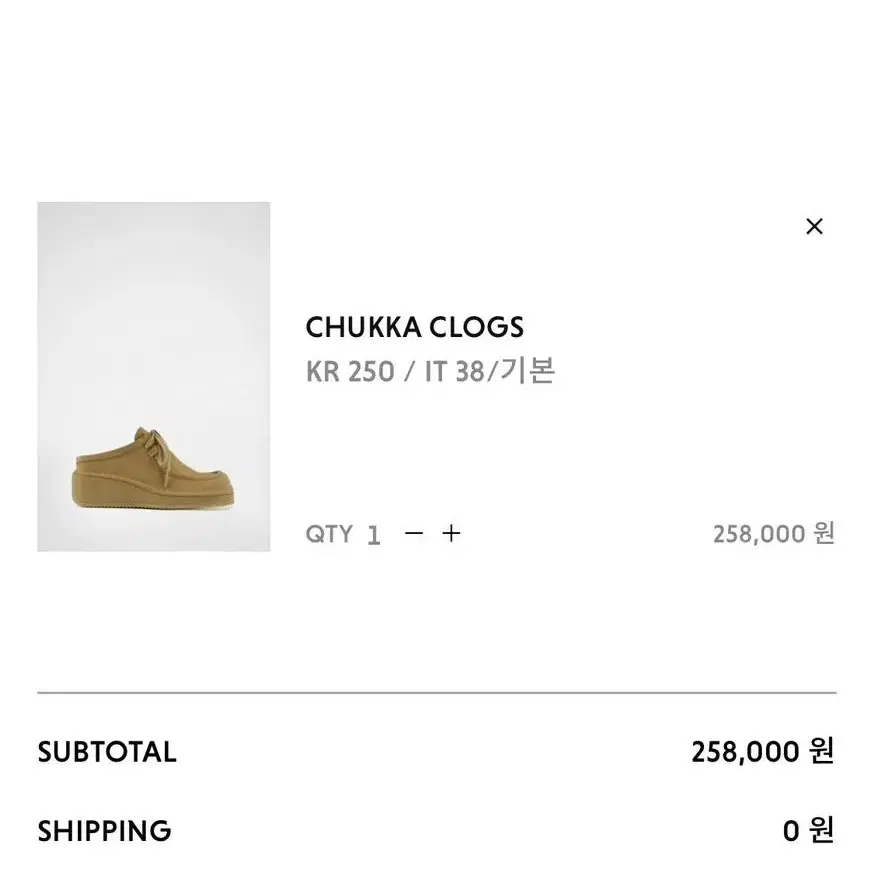874x874 pixels.
Task: Click the quantity value 1
Action: (373, 536)
